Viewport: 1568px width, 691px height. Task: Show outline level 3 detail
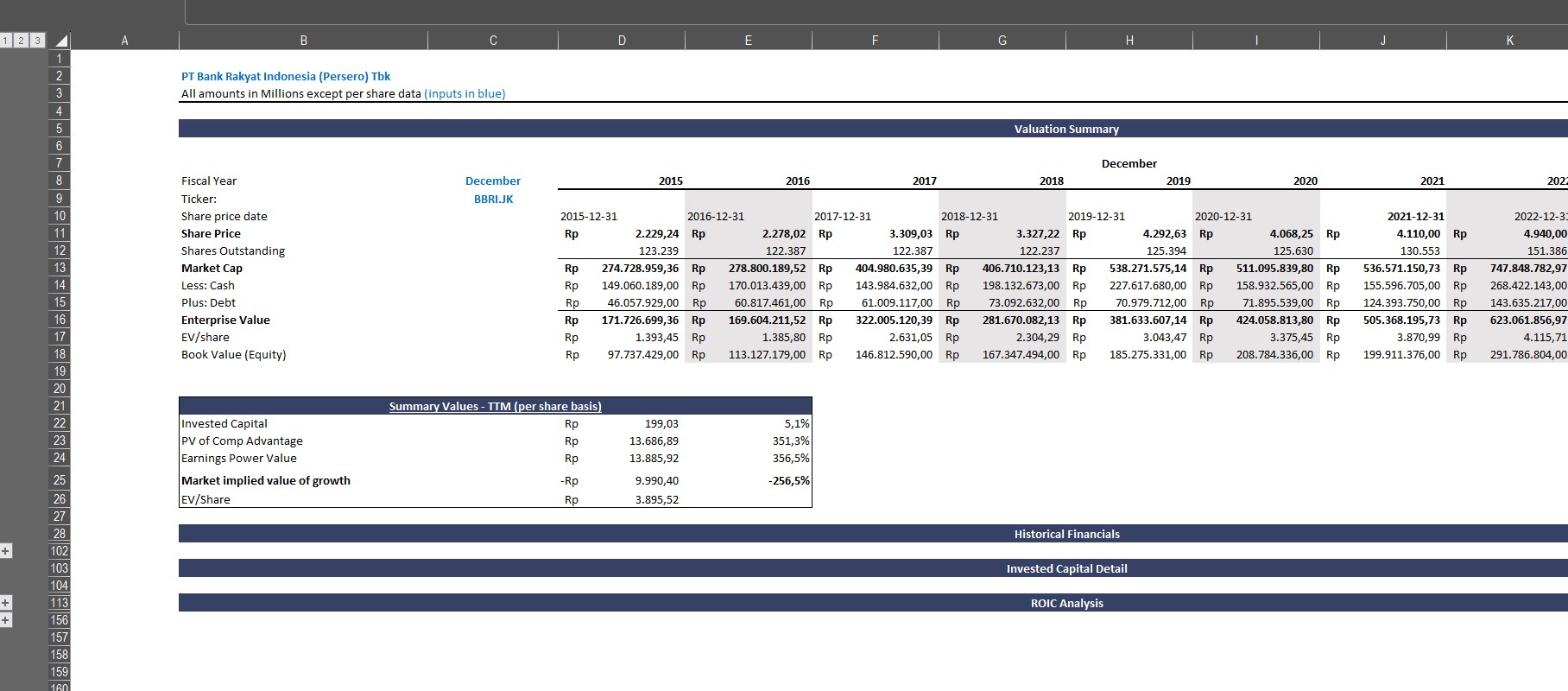37,41
